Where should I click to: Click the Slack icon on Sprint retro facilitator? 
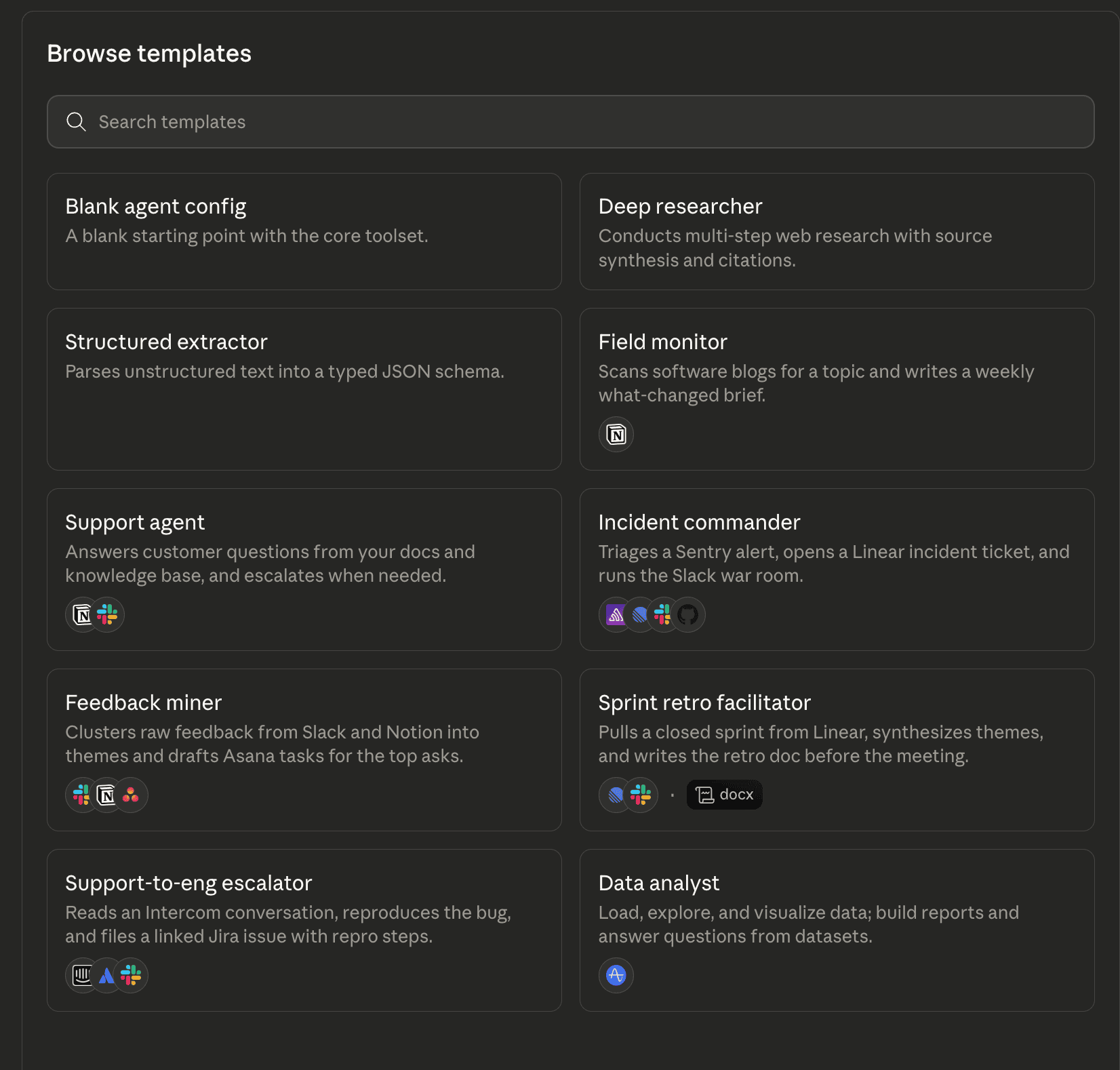coord(640,795)
